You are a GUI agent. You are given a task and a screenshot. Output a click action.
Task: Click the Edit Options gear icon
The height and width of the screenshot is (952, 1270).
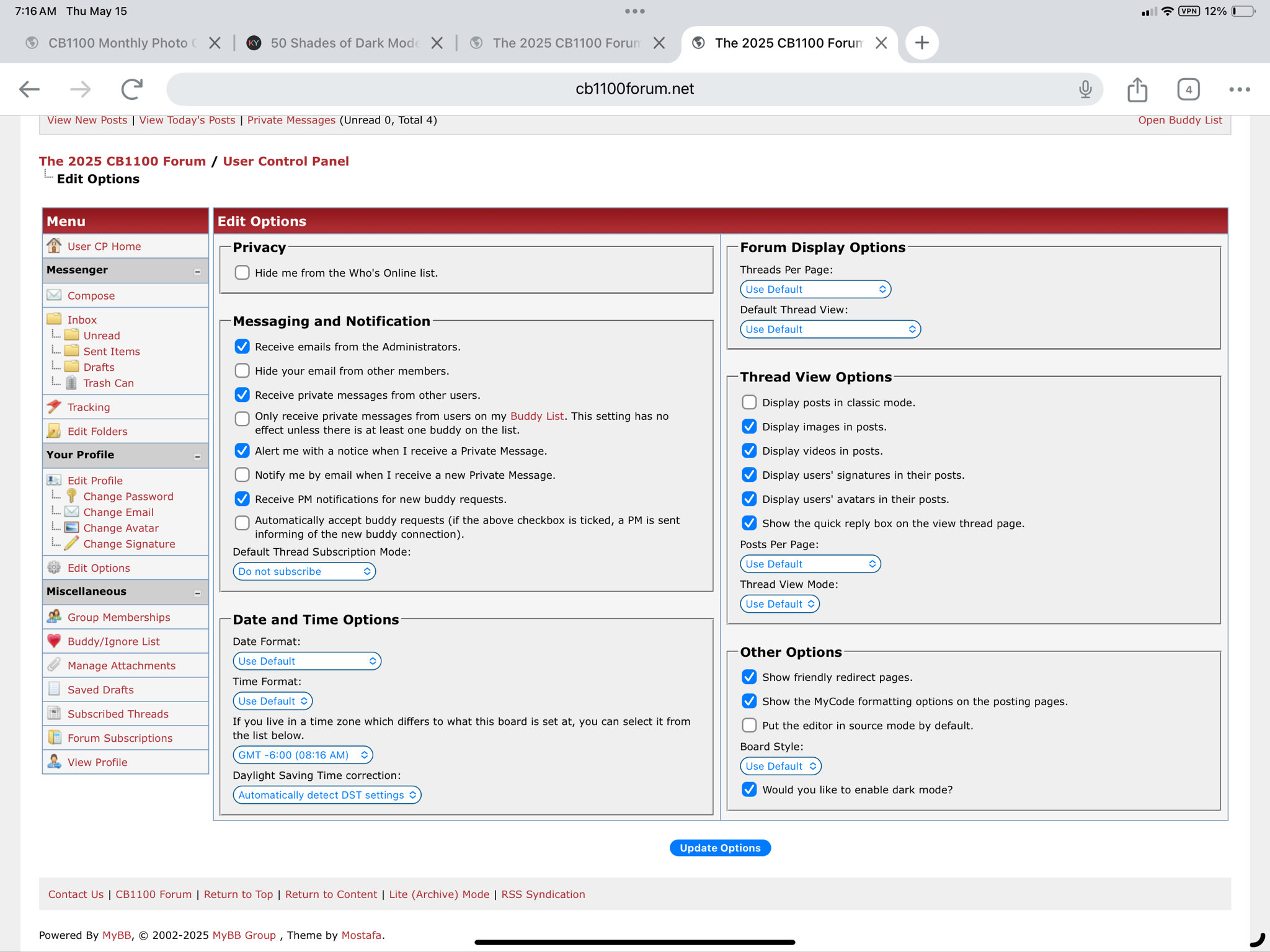54,567
